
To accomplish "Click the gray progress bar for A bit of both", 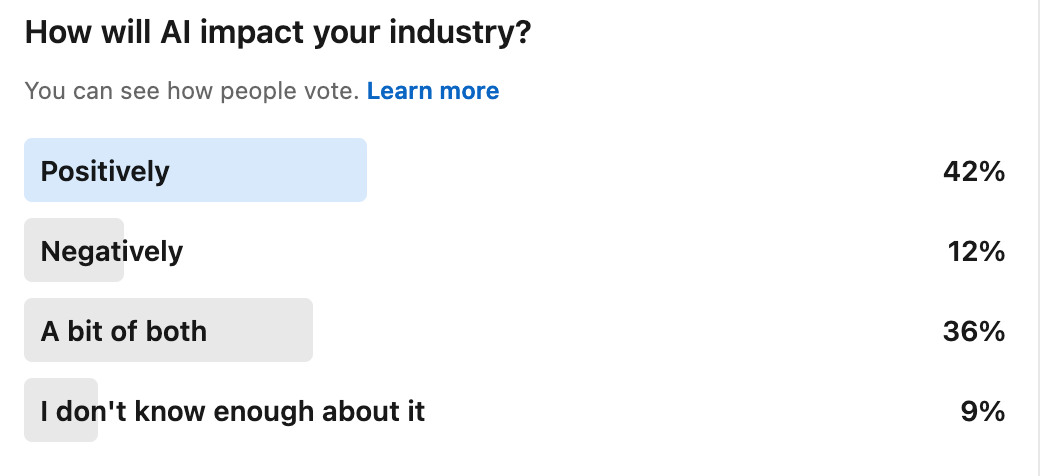I will tap(168, 330).
